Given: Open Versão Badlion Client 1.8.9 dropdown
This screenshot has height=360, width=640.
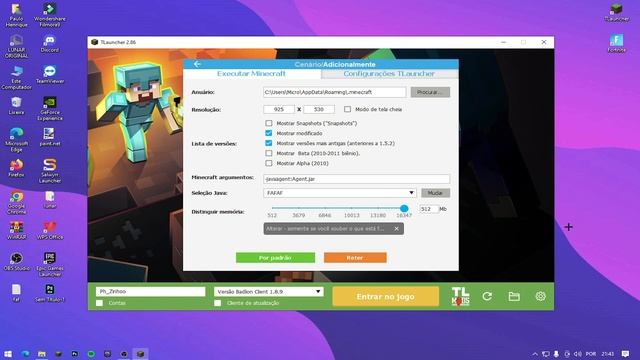Looking at the screenshot, I should [x=269, y=291].
